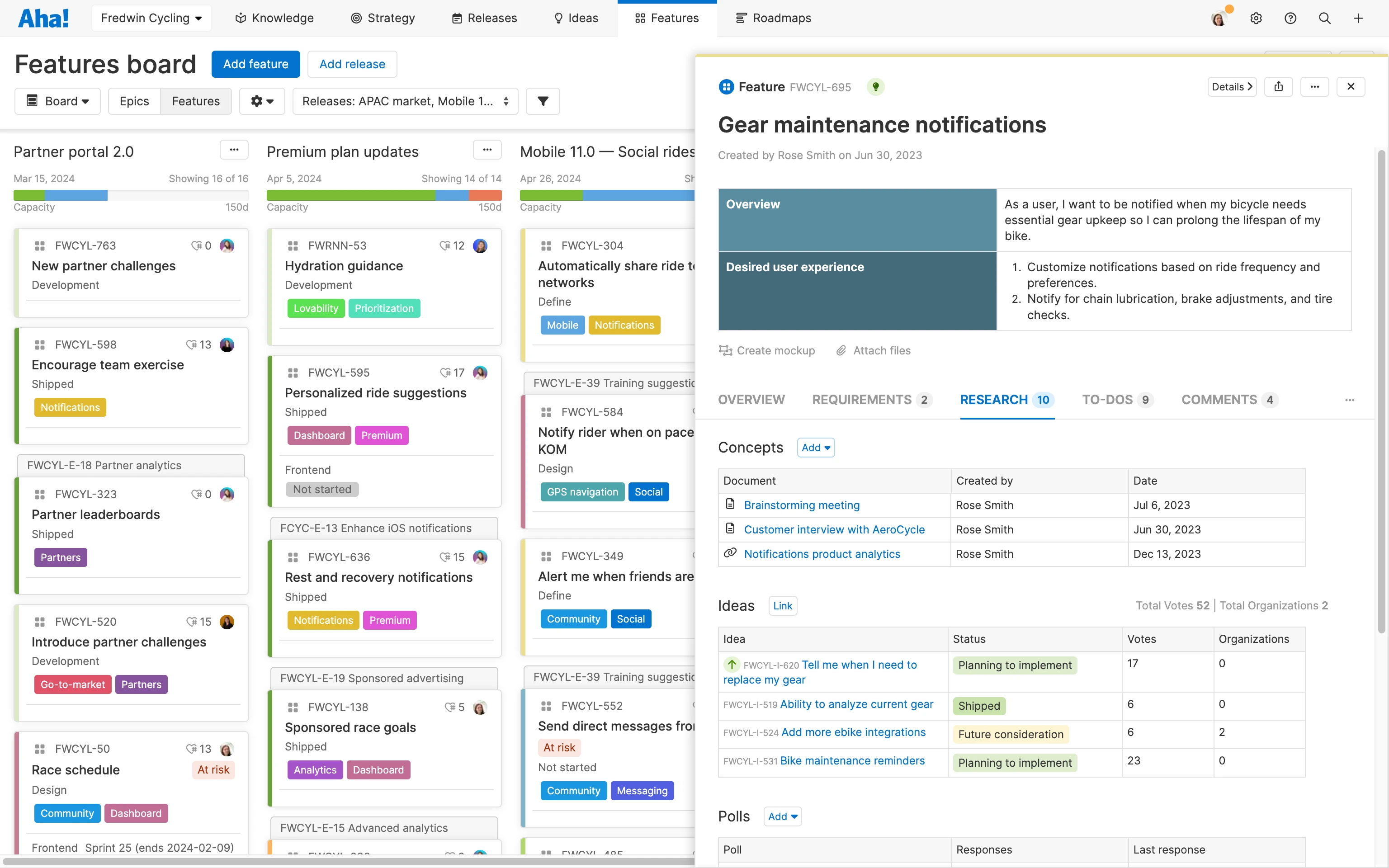Click the plus icon in top bar

(1358, 19)
